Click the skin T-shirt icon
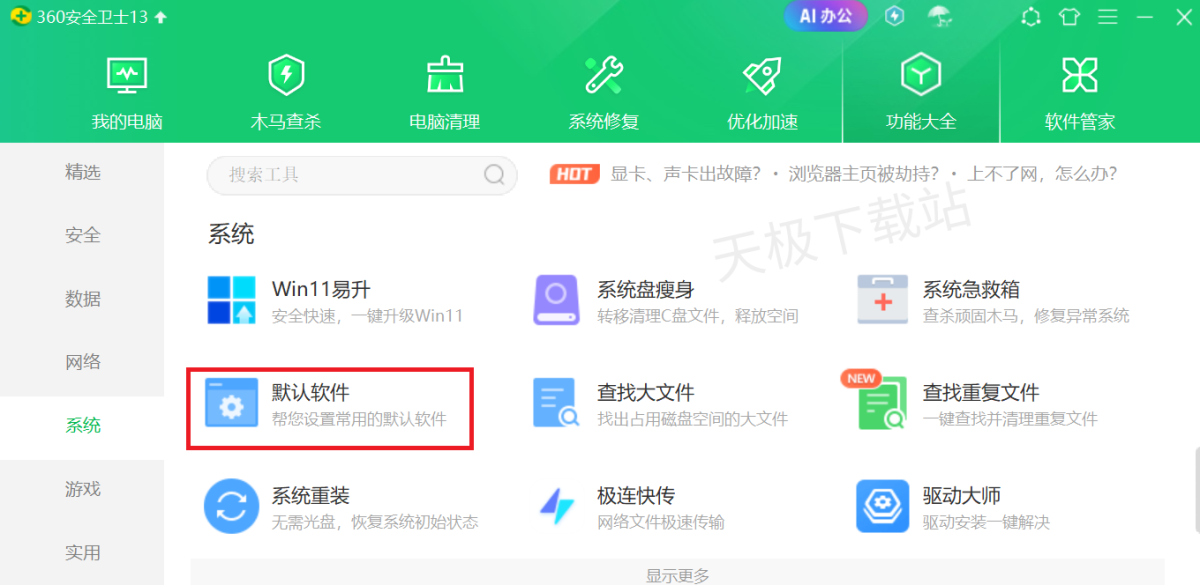The height and width of the screenshot is (585, 1200). tap(1070, 17)
